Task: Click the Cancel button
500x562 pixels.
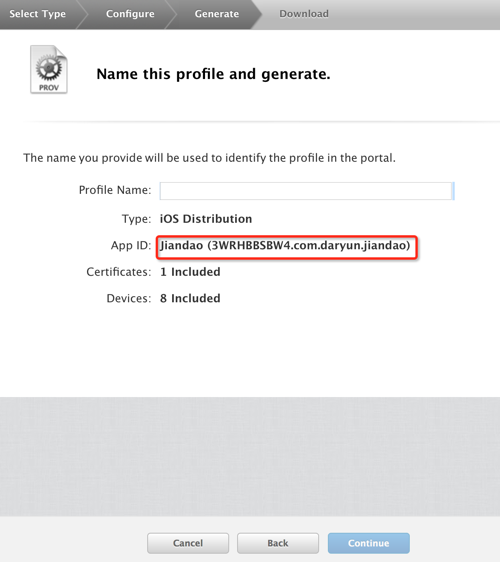Action: click(x=188, y=543)
